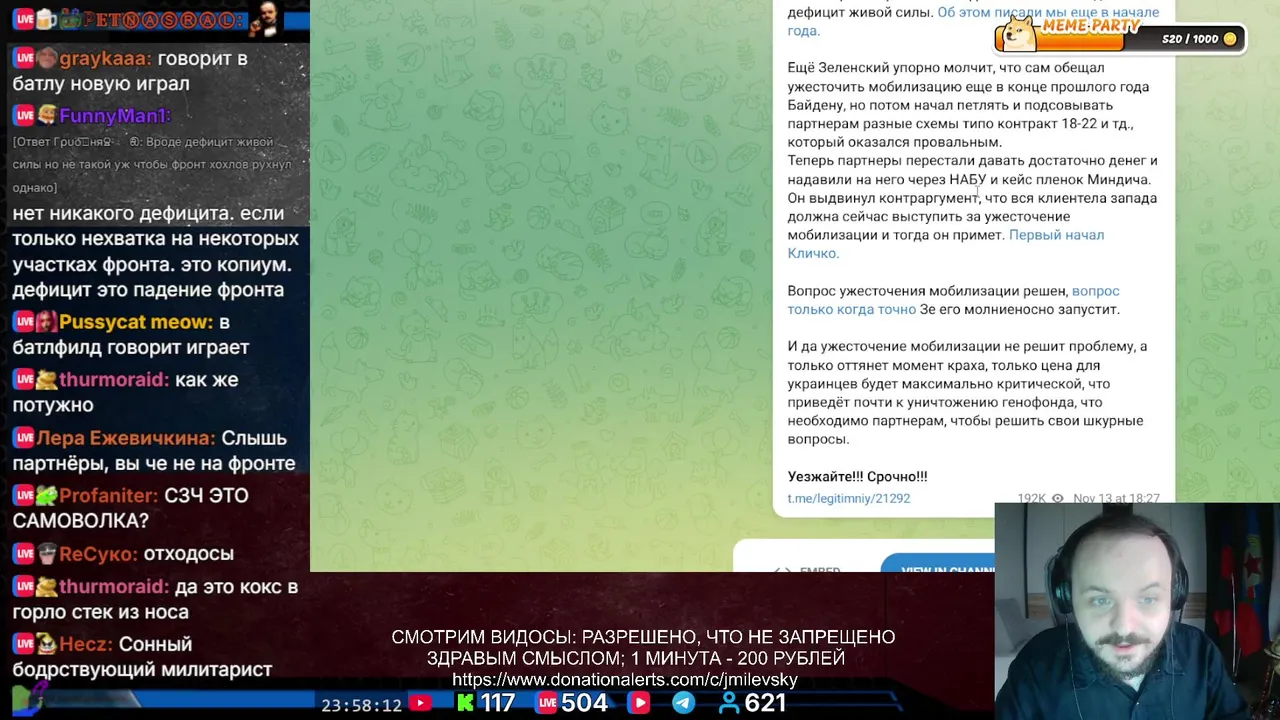
Task: Click the total viewer count 621
Action: tap(765, 704)
